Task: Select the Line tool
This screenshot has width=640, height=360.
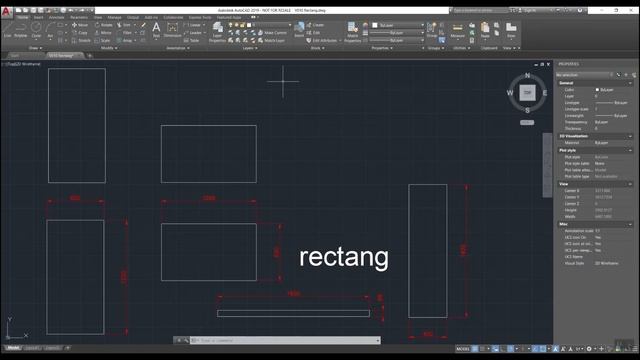Action: point(7,30)
